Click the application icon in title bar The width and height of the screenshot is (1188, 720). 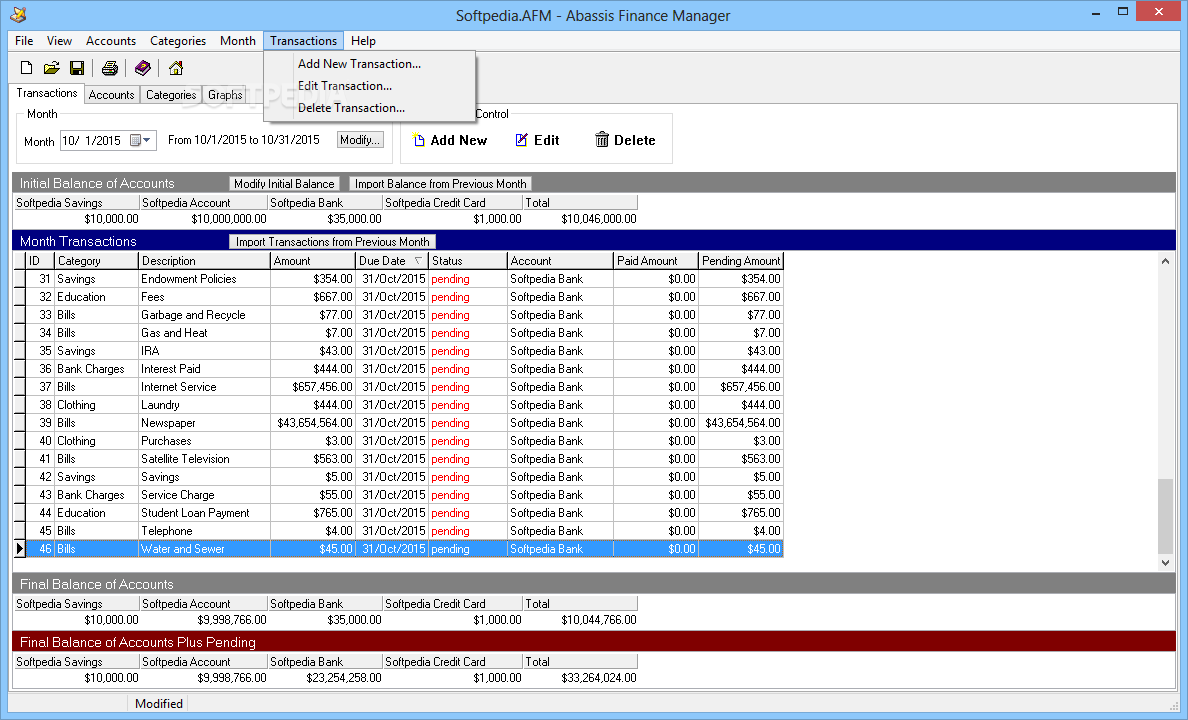pos(18,14)
